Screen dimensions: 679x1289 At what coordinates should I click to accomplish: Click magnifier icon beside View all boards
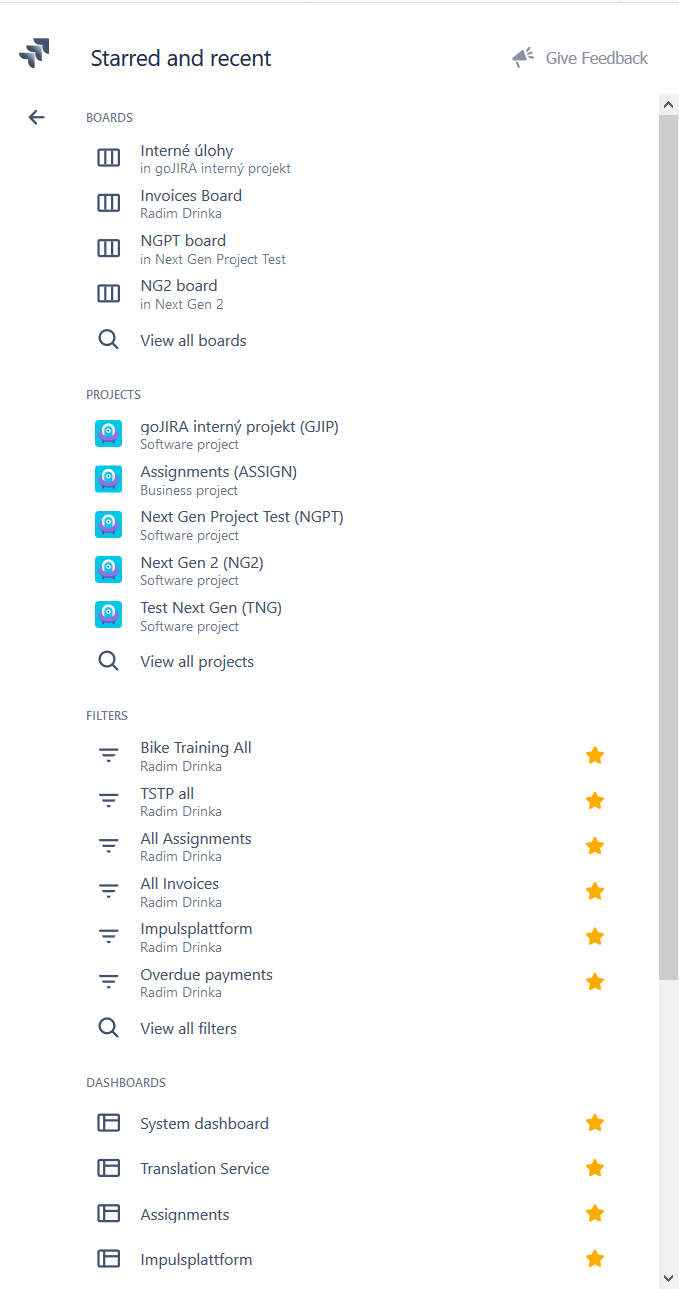click(x=108, y=340)
